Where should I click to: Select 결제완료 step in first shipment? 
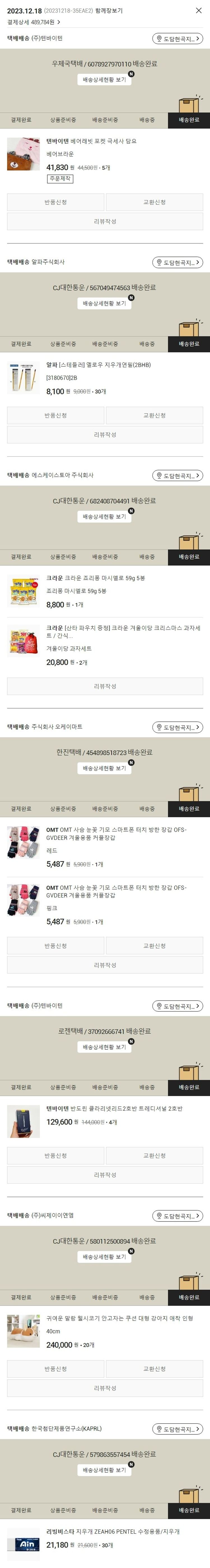tap(21, 120)
